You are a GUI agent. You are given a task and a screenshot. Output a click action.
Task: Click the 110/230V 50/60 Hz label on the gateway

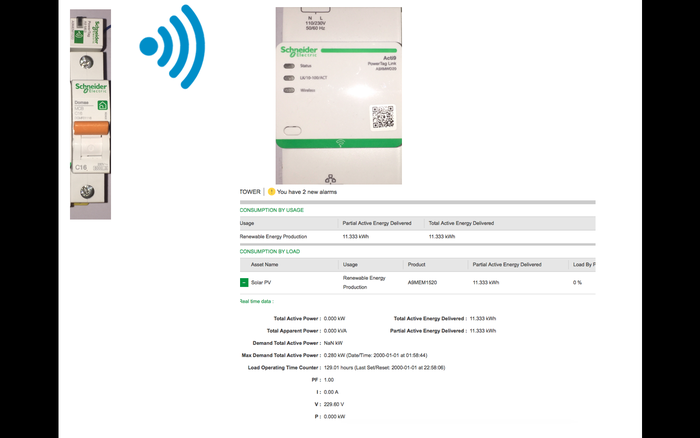click(x=315, y=23)
